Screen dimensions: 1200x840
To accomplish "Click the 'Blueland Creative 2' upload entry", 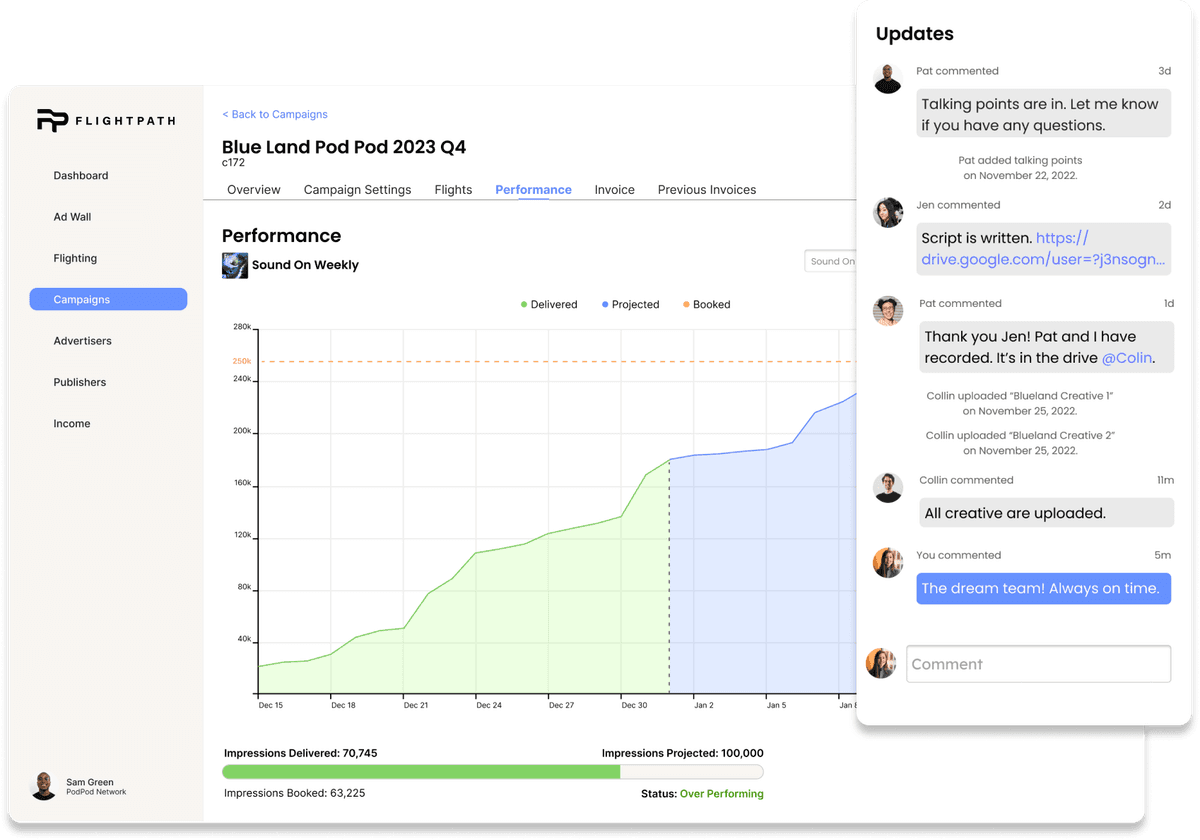I will pyautogui.click(x=1020, y=443).
